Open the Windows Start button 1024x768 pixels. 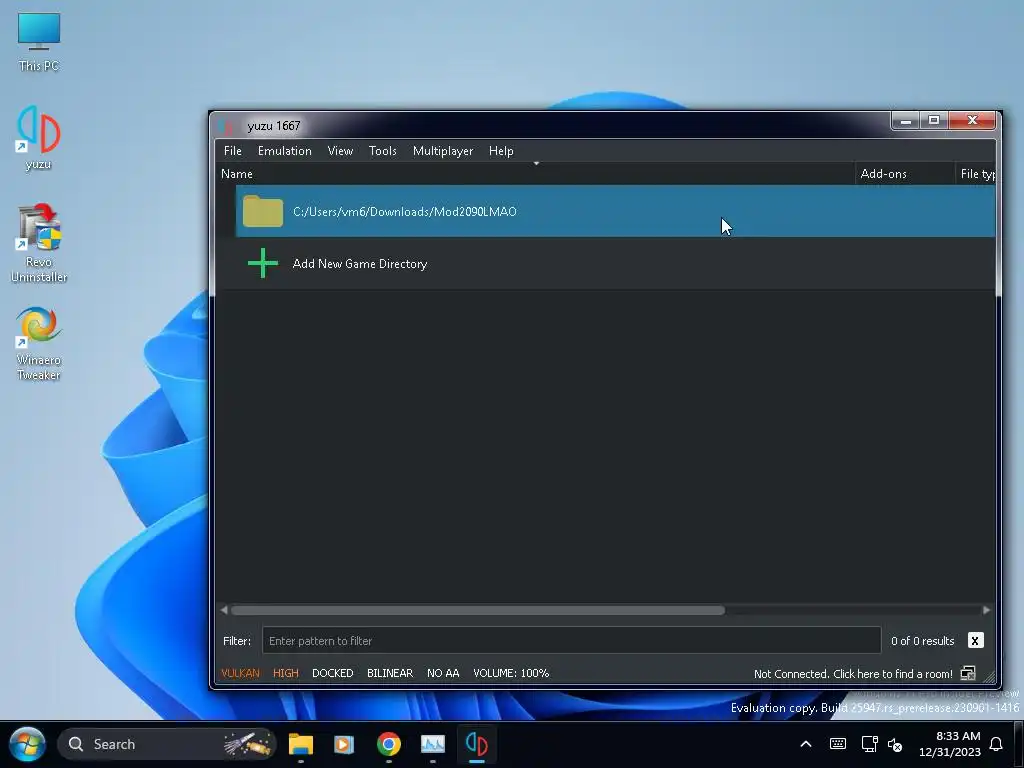click(27, 744)
